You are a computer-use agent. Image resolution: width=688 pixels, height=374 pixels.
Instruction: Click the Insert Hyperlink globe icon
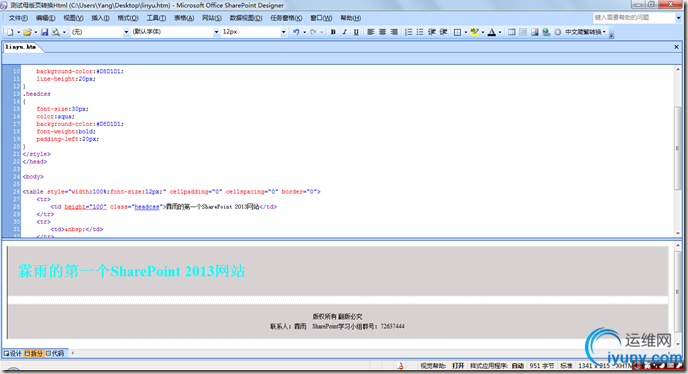point(546,32)
